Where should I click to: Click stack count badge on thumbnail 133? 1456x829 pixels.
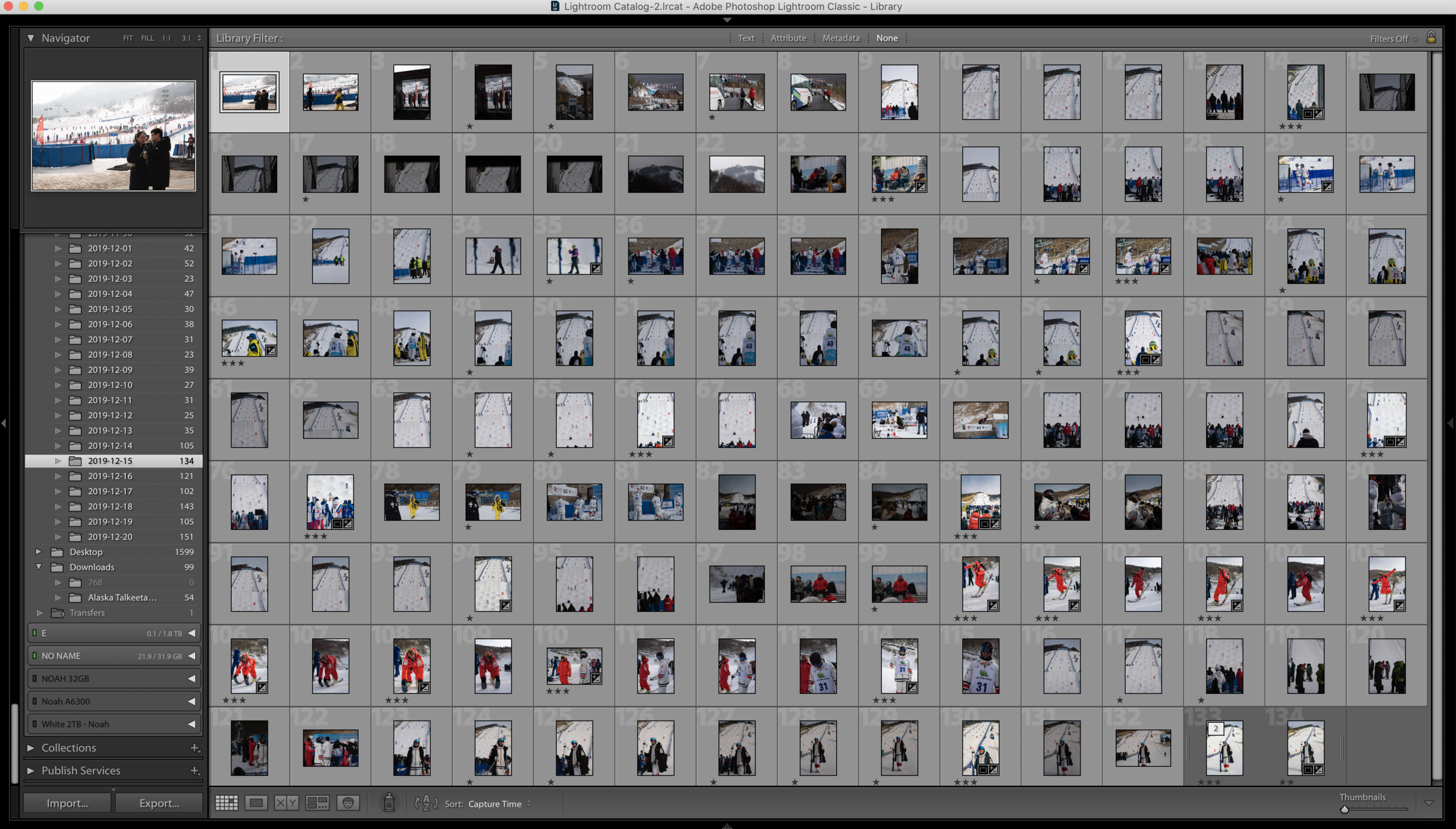click(1215, 728)
